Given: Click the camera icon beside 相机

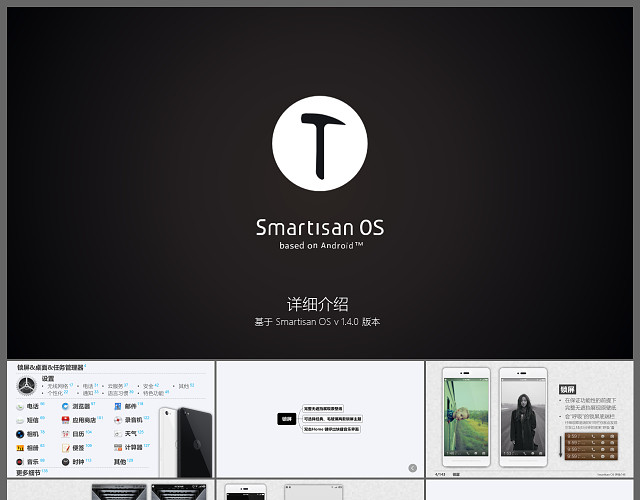Looking at the screenshot, I should click(x=20, y=434).
